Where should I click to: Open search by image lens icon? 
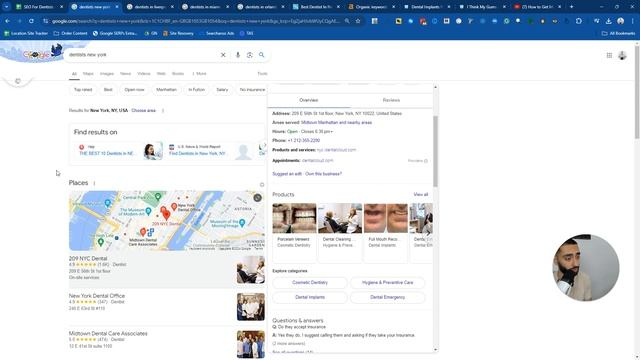click(x=249, y=55)
